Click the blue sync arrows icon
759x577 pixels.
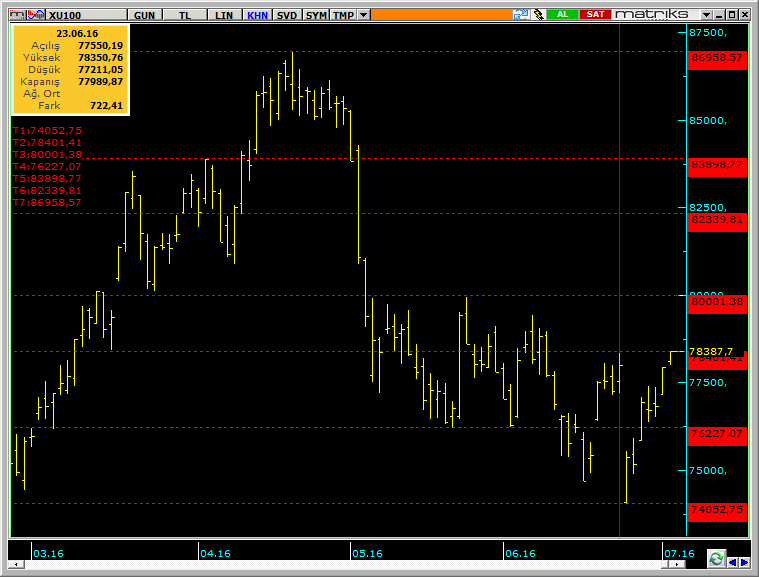click(x=521, y=15)
